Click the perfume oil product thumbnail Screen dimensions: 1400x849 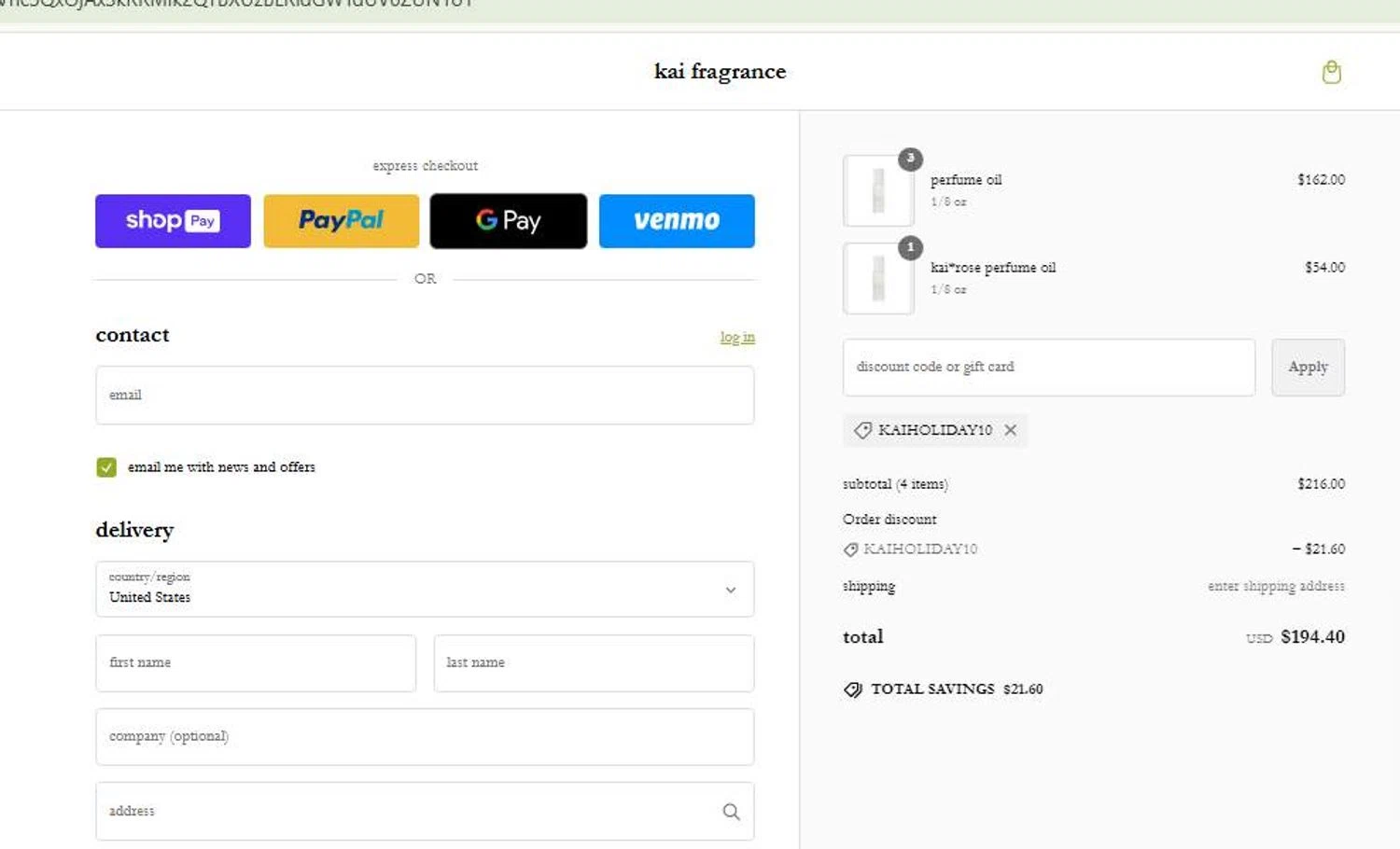pos(878,191)
